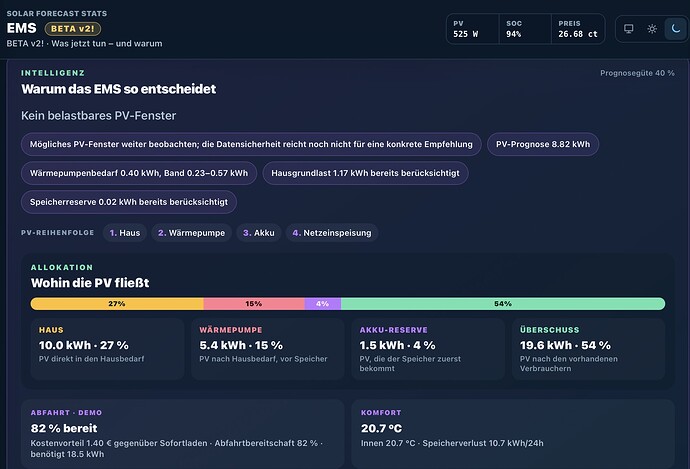Click the ALLOKATION section label
The width and height of the screenshot is (690, 469).
pos(62,267)
